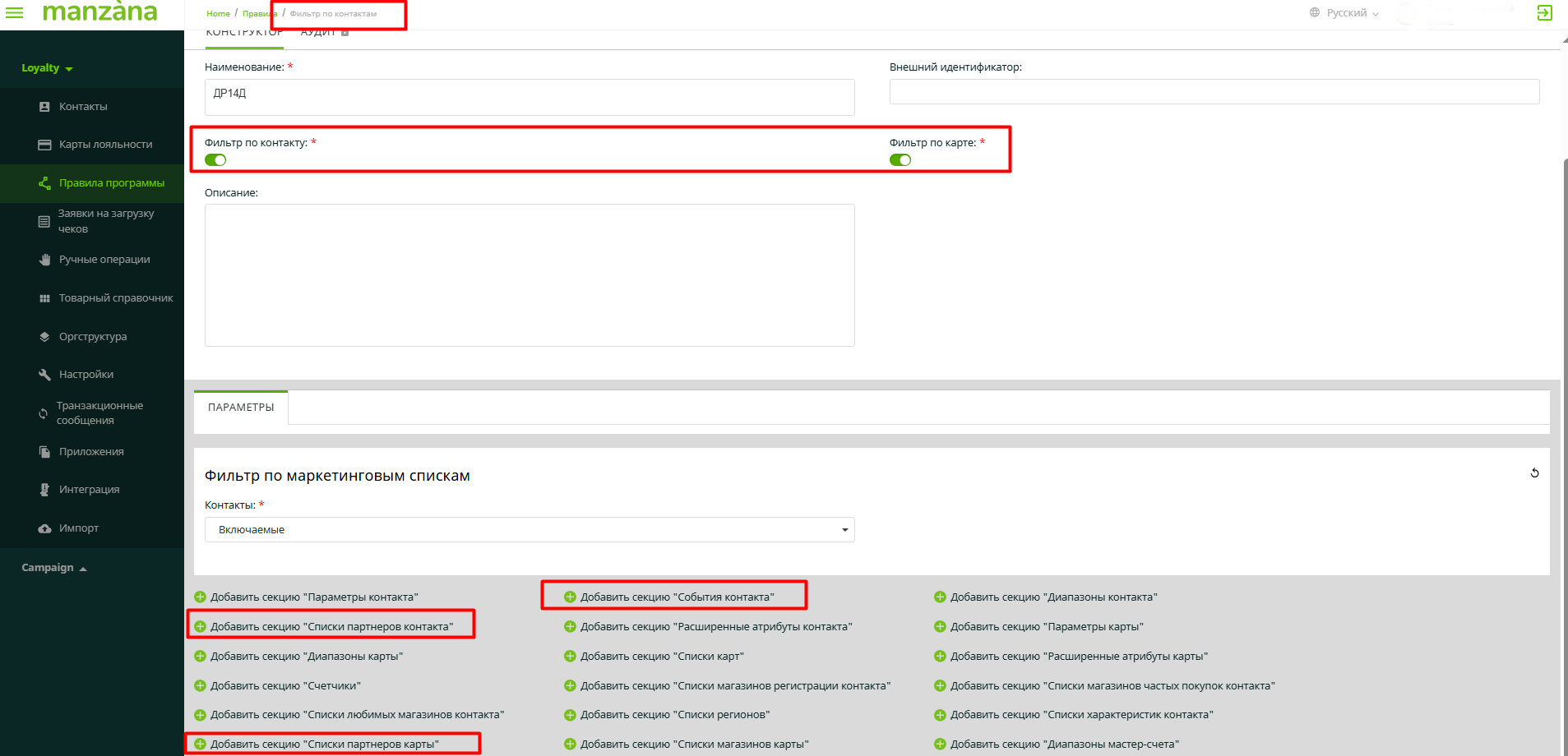Image resolution: width=1568 pixels, height=756 pixels.
Task: Disable the "Фильтр по контакту" toggle
Action: pyautogui.click(x=215, y=160)
